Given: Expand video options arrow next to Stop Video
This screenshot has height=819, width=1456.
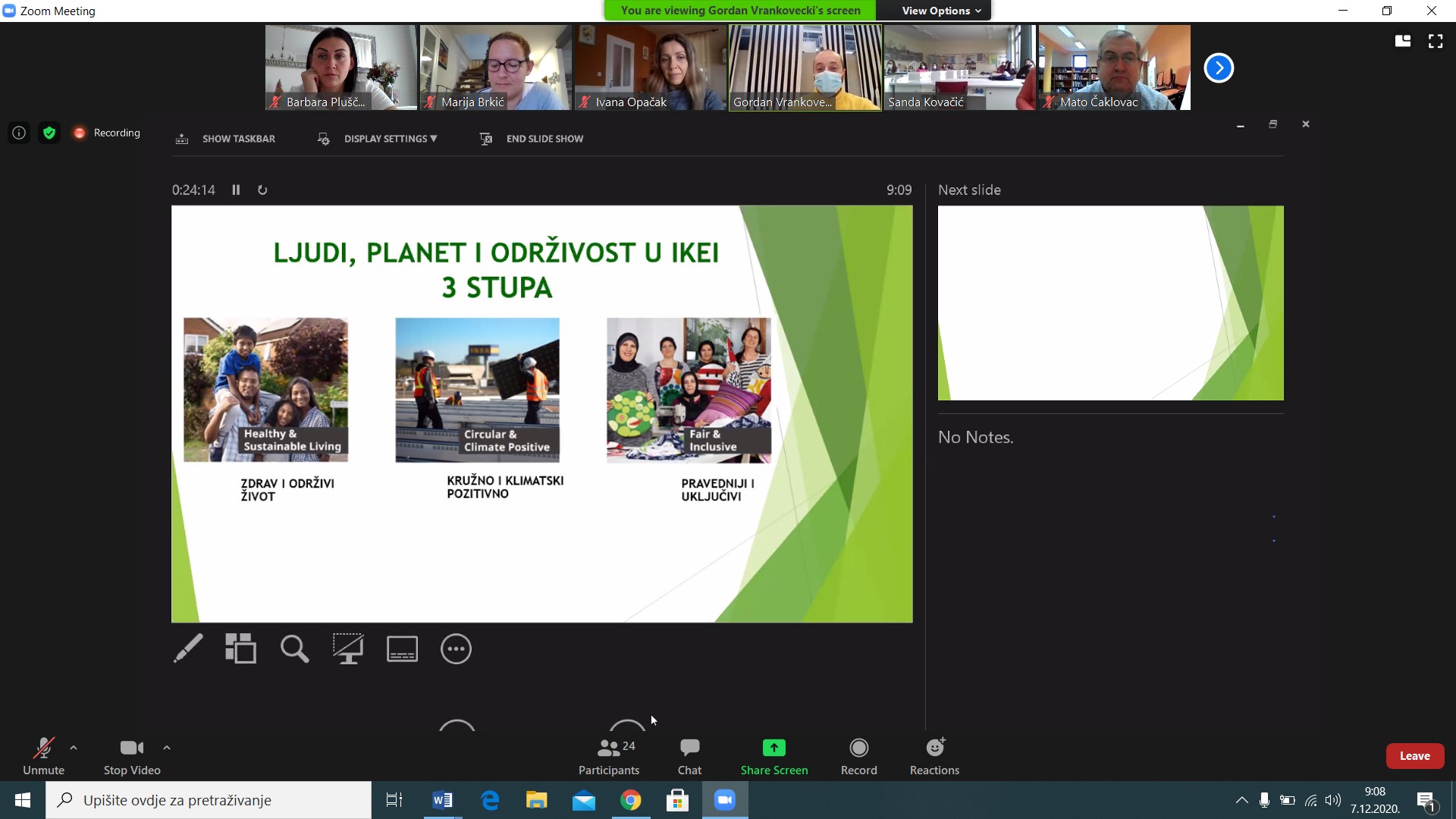Looking at the screenshot, I should (x=167, y=748).
